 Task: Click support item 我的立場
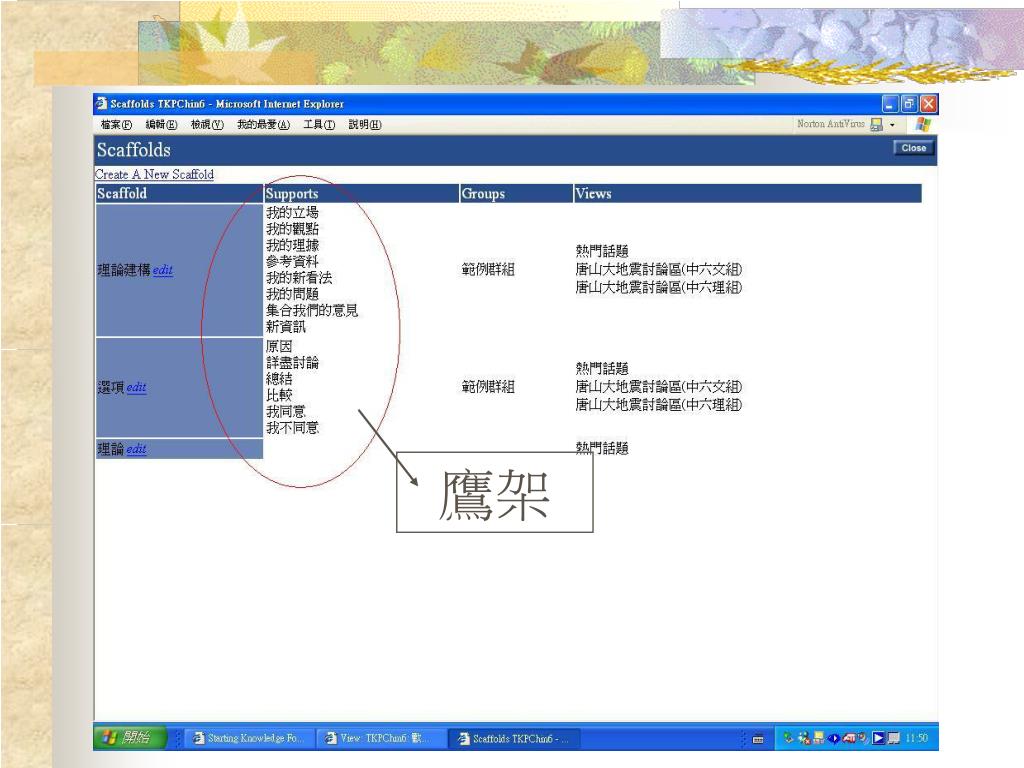coord(292,212)
